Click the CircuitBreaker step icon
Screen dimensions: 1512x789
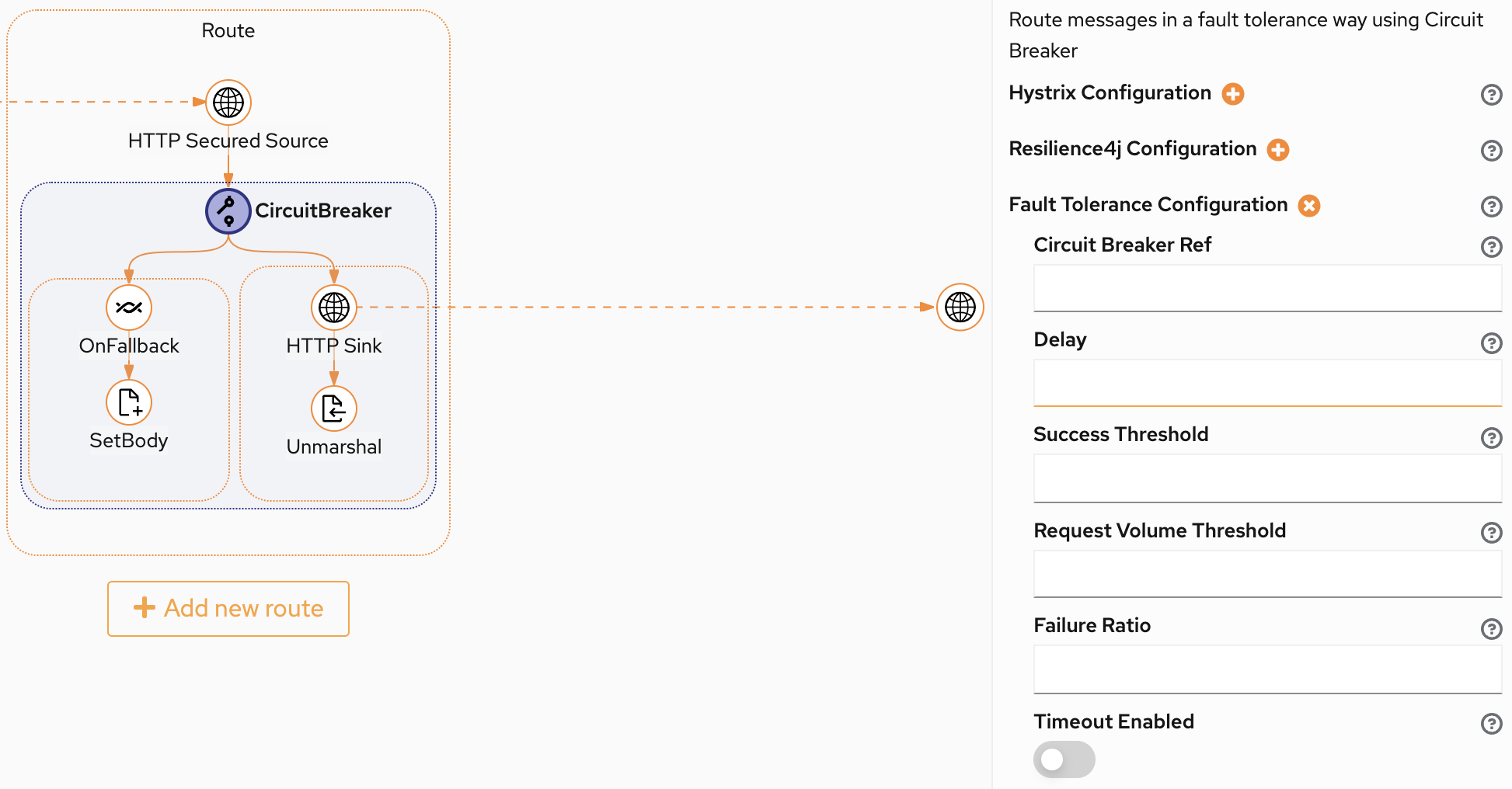coord(228,210)
